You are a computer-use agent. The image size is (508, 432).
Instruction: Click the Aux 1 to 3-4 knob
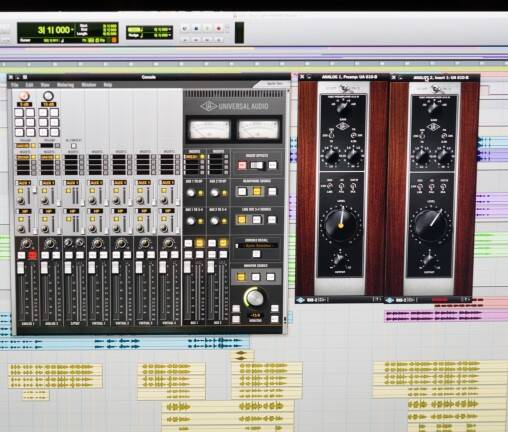tap(190, 221)
